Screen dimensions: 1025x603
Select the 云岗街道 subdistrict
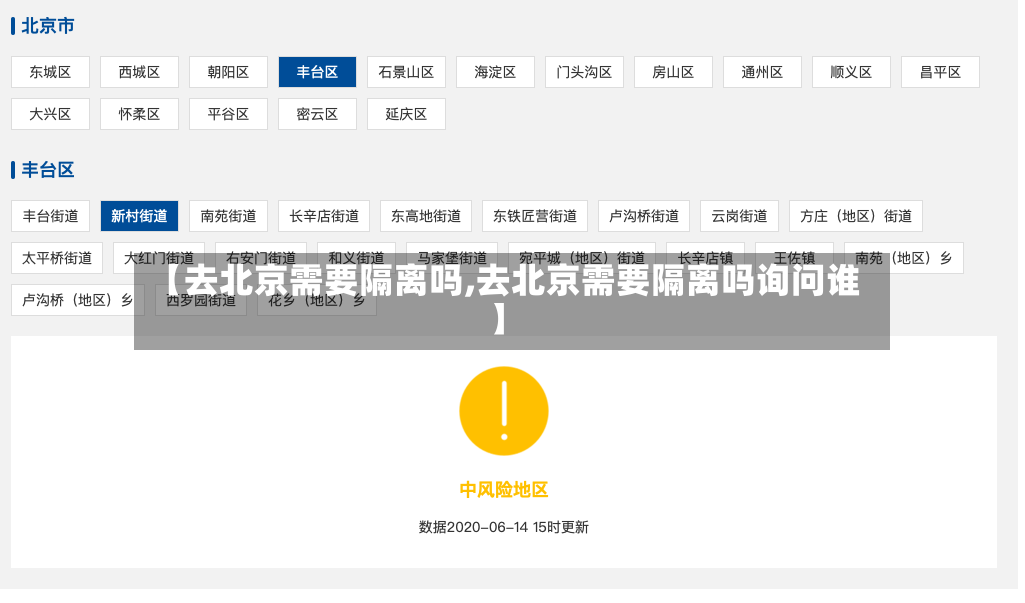[x=739, y=216]
